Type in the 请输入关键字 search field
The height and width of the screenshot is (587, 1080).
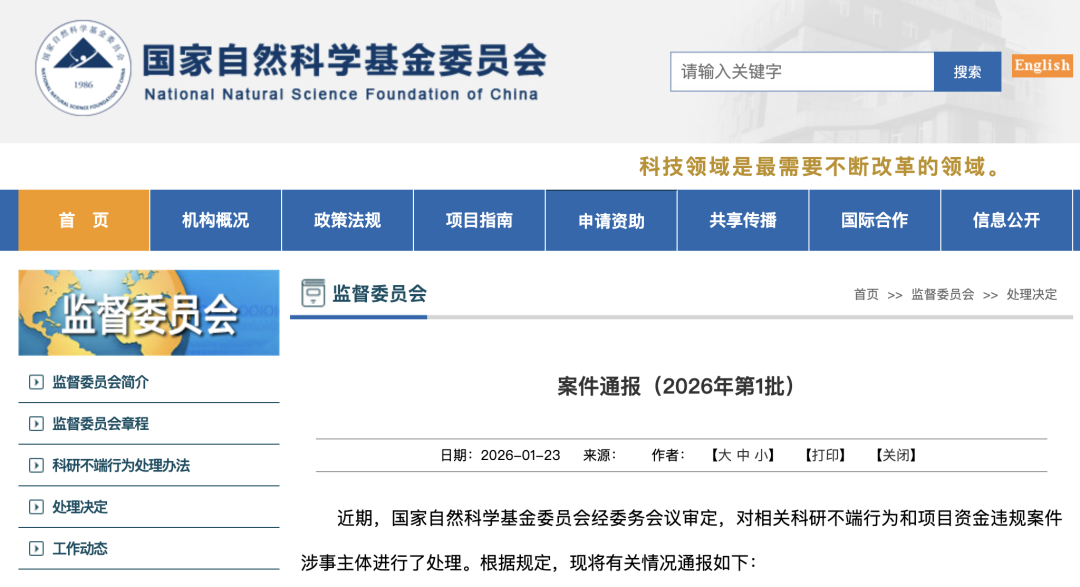click(801, 72)
